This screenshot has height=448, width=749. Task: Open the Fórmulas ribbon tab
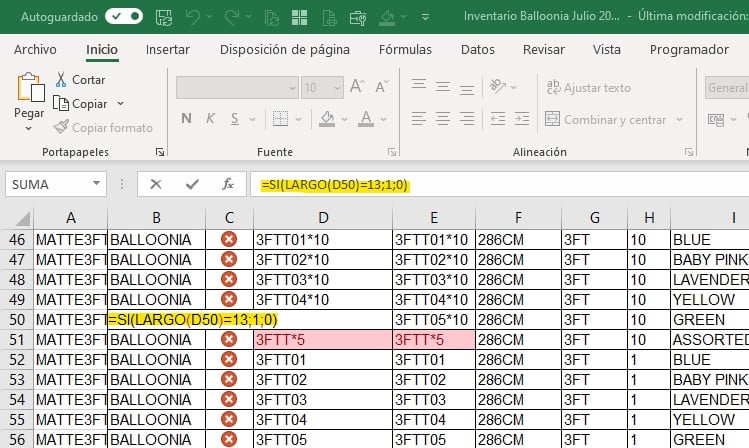[405, 49]
